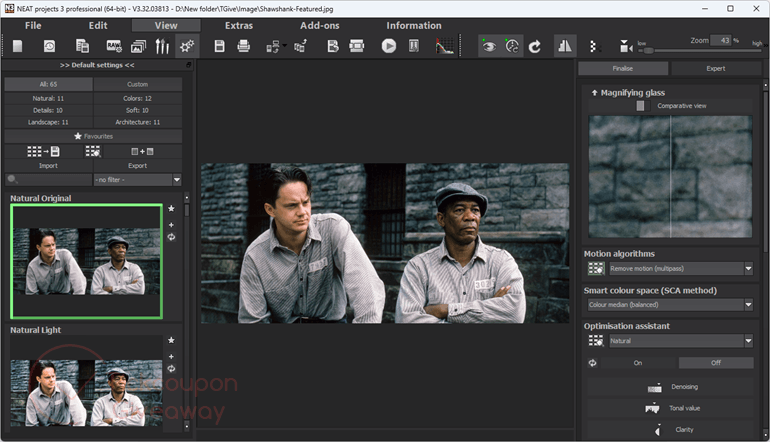
Task: Open the Extras menu
Action: (x=239, y=26)
